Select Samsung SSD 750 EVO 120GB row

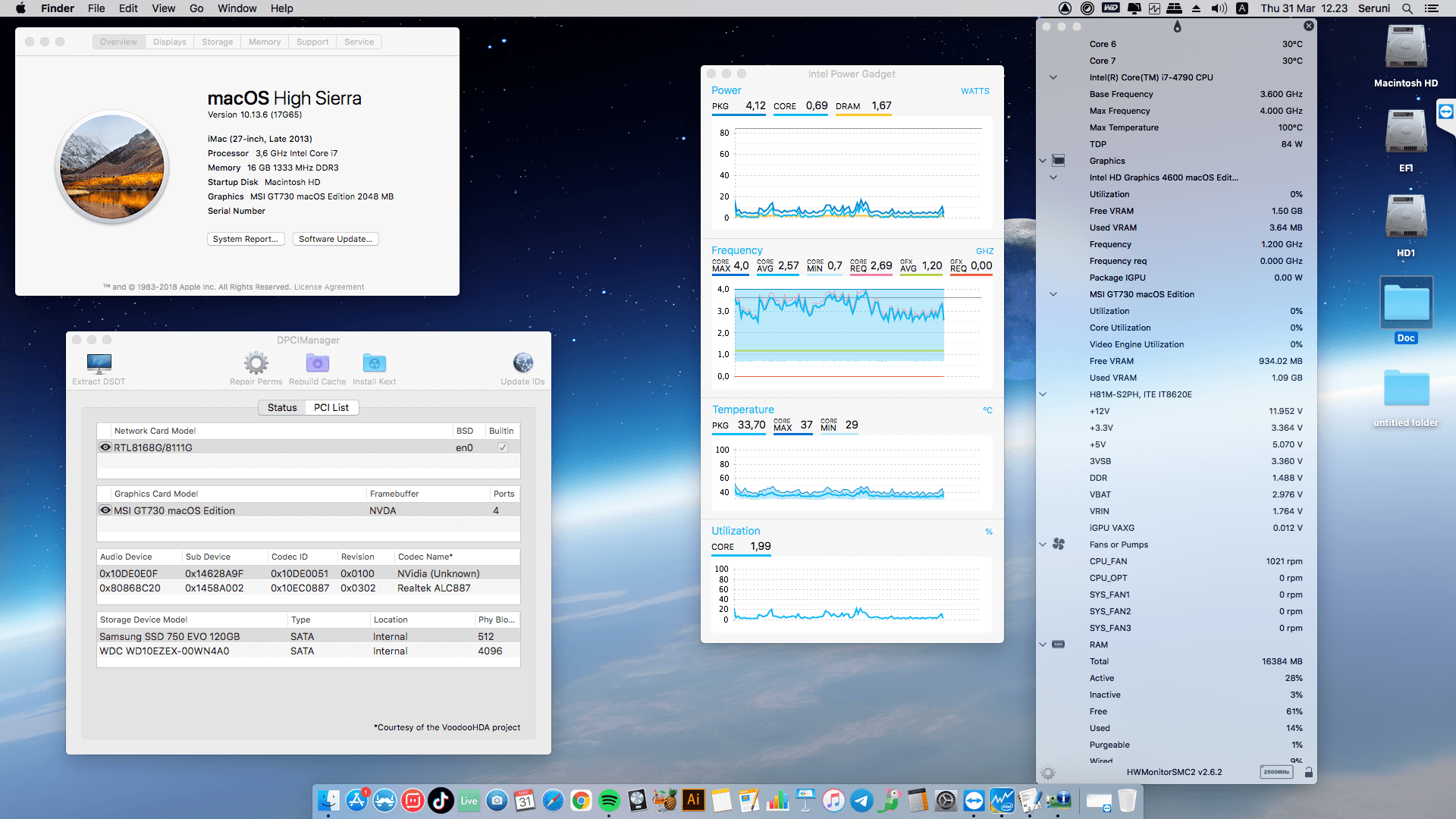pos(308,636)
